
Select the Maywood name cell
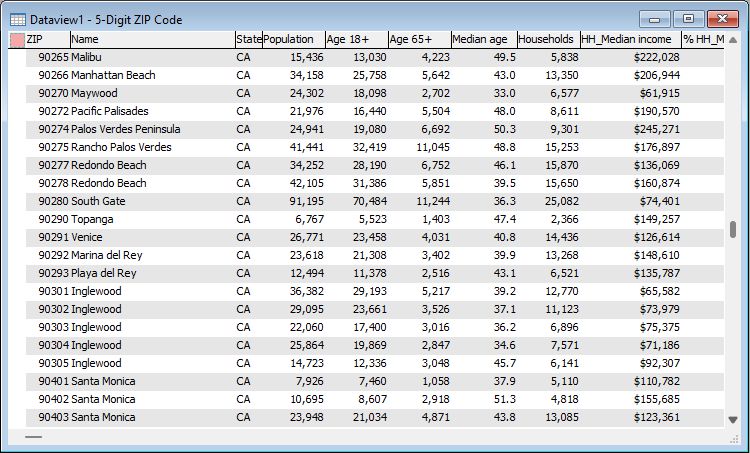tap(94, 93)
